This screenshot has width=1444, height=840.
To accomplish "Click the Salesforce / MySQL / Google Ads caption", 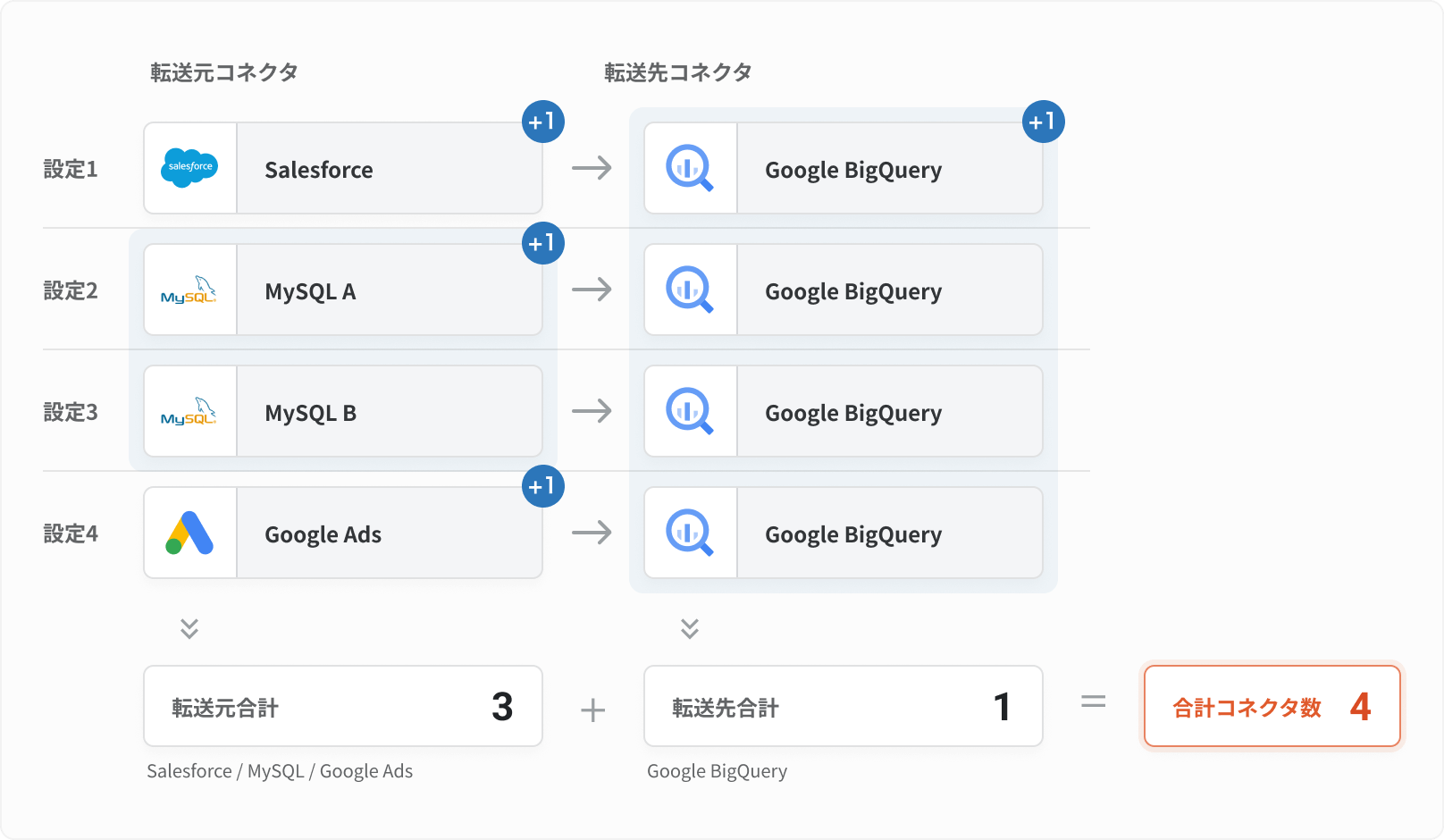I will coord(280,771).
